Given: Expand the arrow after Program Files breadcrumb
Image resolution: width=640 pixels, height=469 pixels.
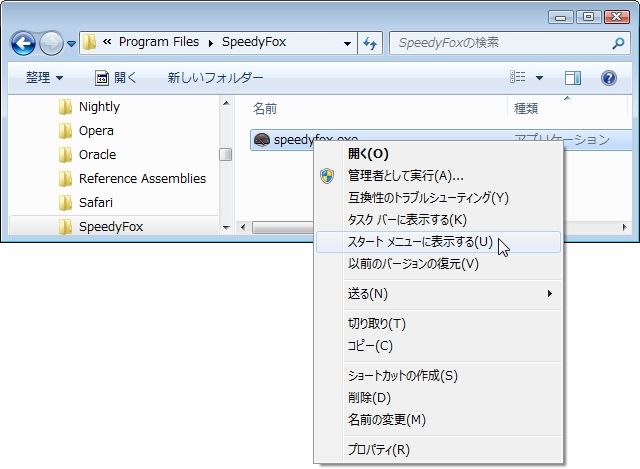Looking at the screenshot, I should pos(211,43).
